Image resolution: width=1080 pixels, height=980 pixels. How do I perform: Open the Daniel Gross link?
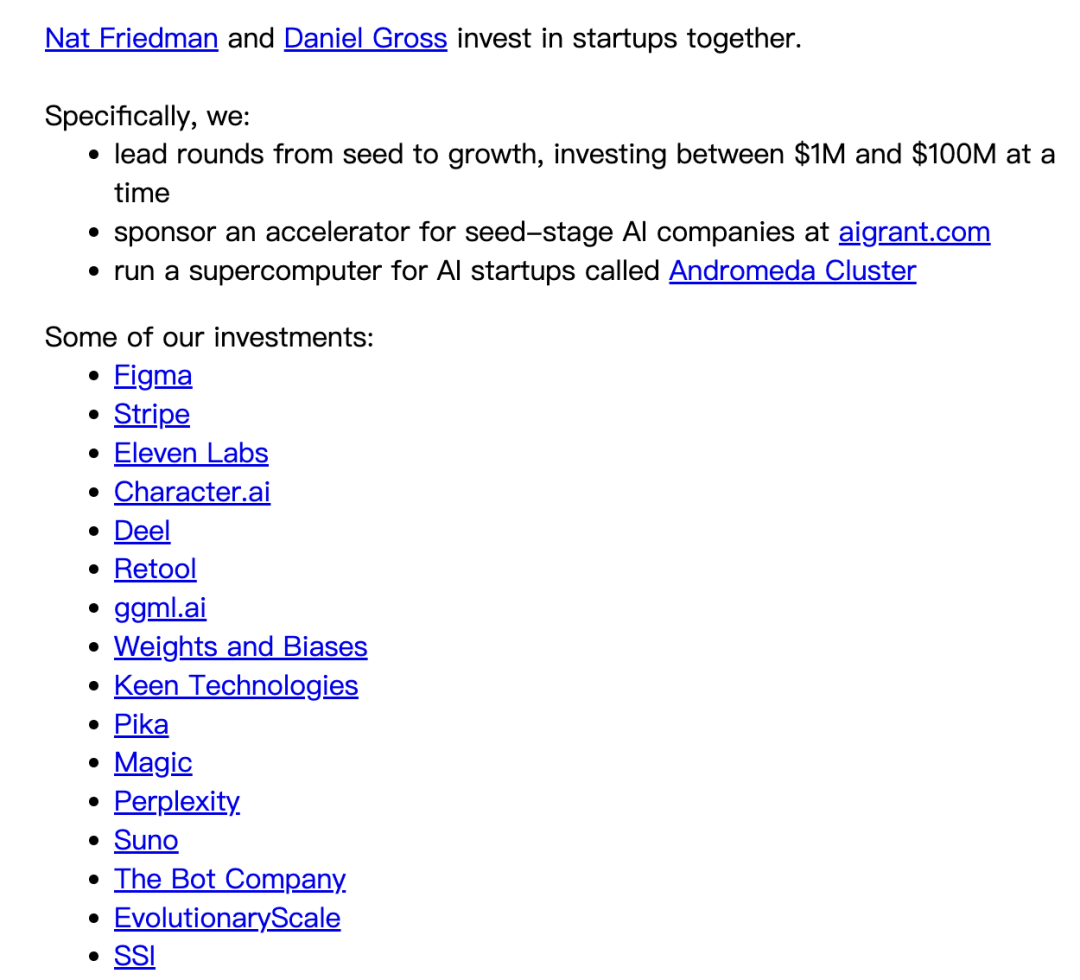[x=366, y=38]
